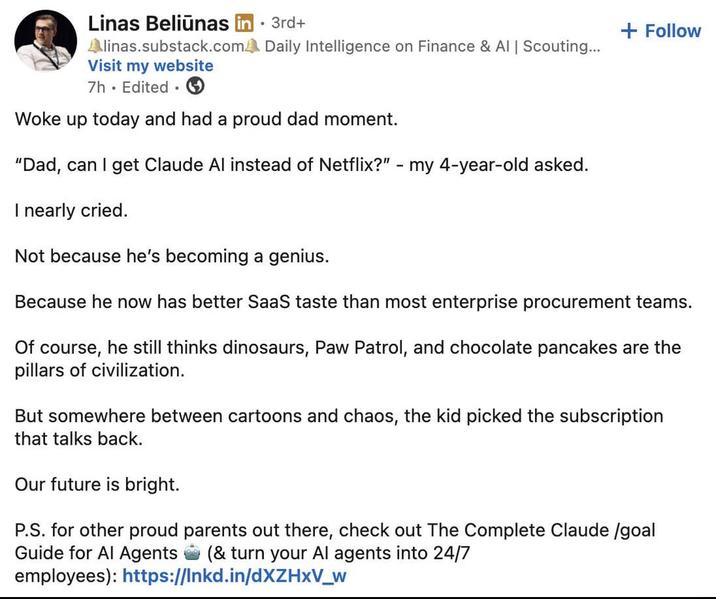The image size is (716, 599).
Task: Click the "Woke up today" opening line
Action: [206, 119]
